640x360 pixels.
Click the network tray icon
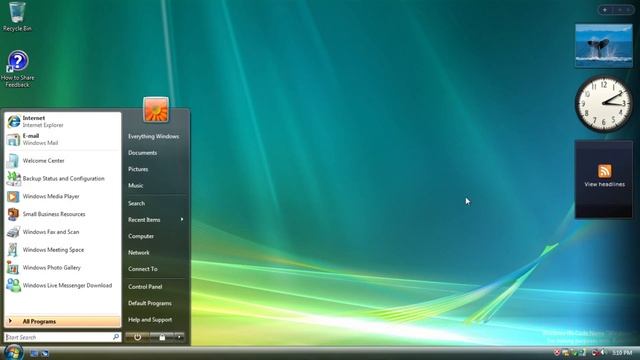click(x=596, y=352)
